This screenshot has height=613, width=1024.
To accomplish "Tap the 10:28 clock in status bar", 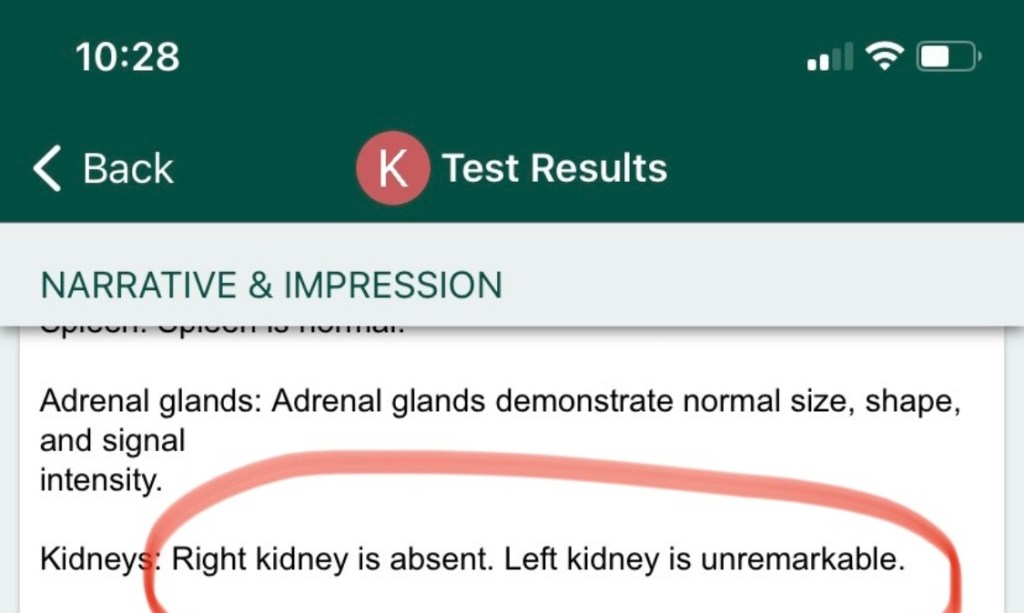I will click(x=128, y=57).
